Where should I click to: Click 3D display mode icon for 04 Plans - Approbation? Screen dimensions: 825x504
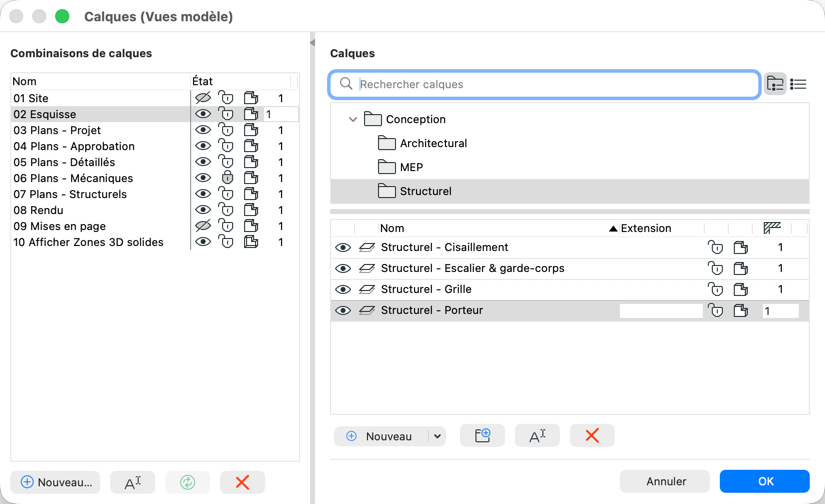(251, 146)
